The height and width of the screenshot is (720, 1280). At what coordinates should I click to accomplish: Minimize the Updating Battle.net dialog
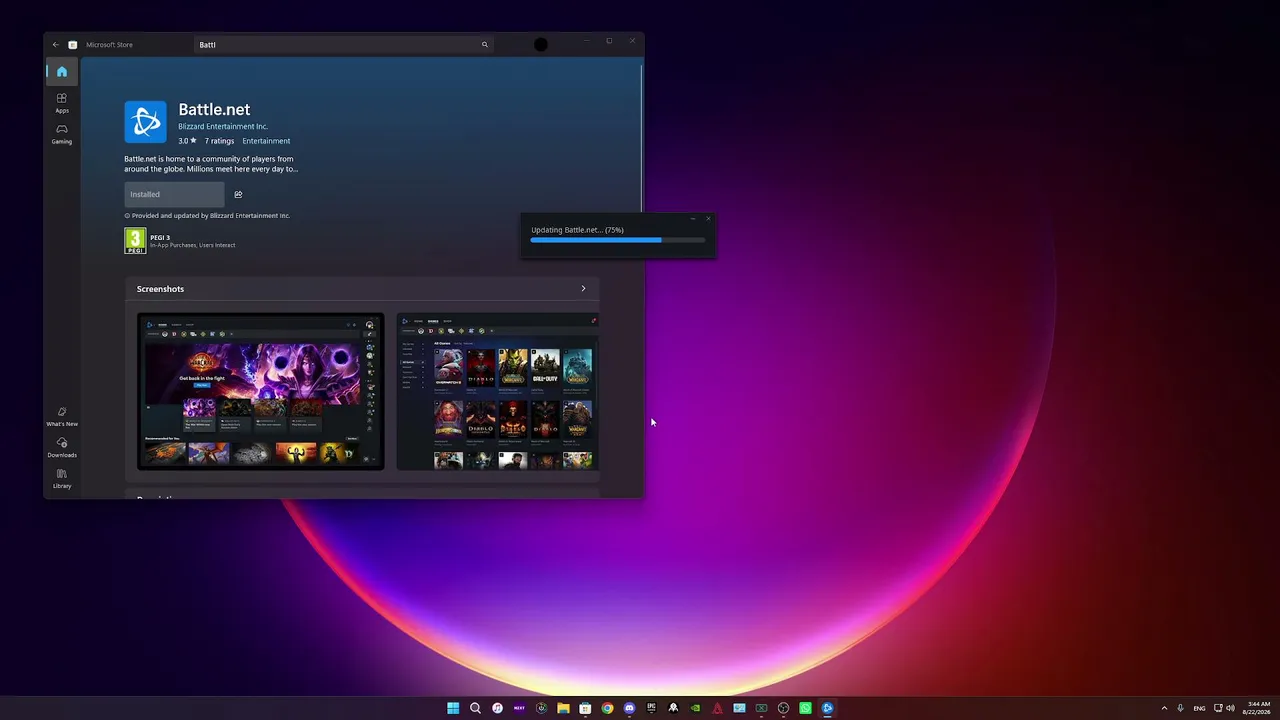pyautogui.click(x=693, y=218)
